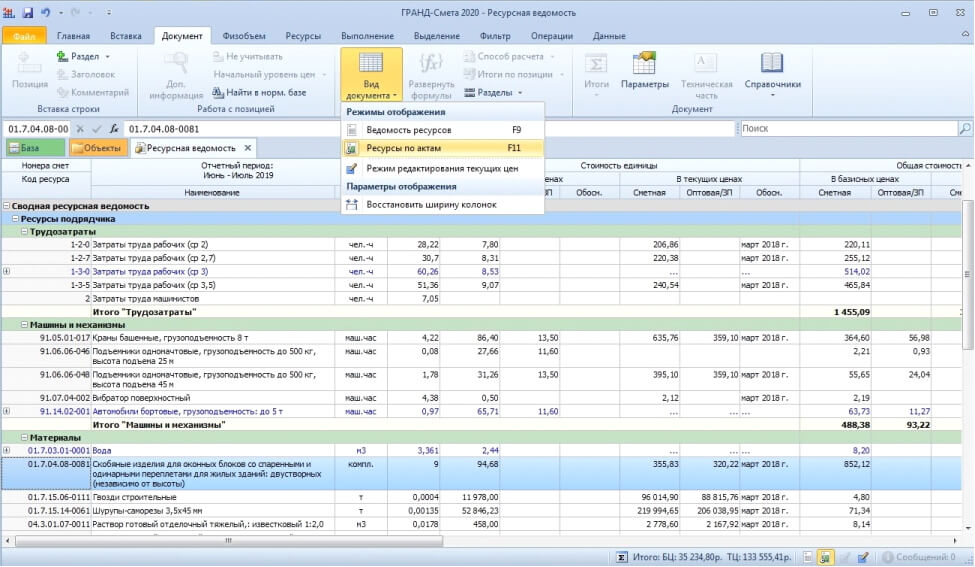This screenshot has width=975, height=567.
Task: Click the Найти в норм. базе icon
Action: pos(218,93)
